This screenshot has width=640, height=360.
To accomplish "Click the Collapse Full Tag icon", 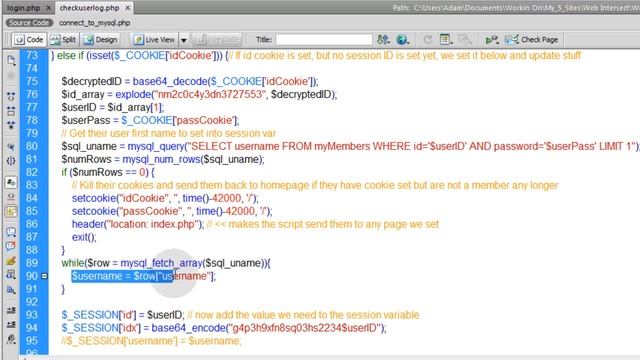I will tap(11, 97).
